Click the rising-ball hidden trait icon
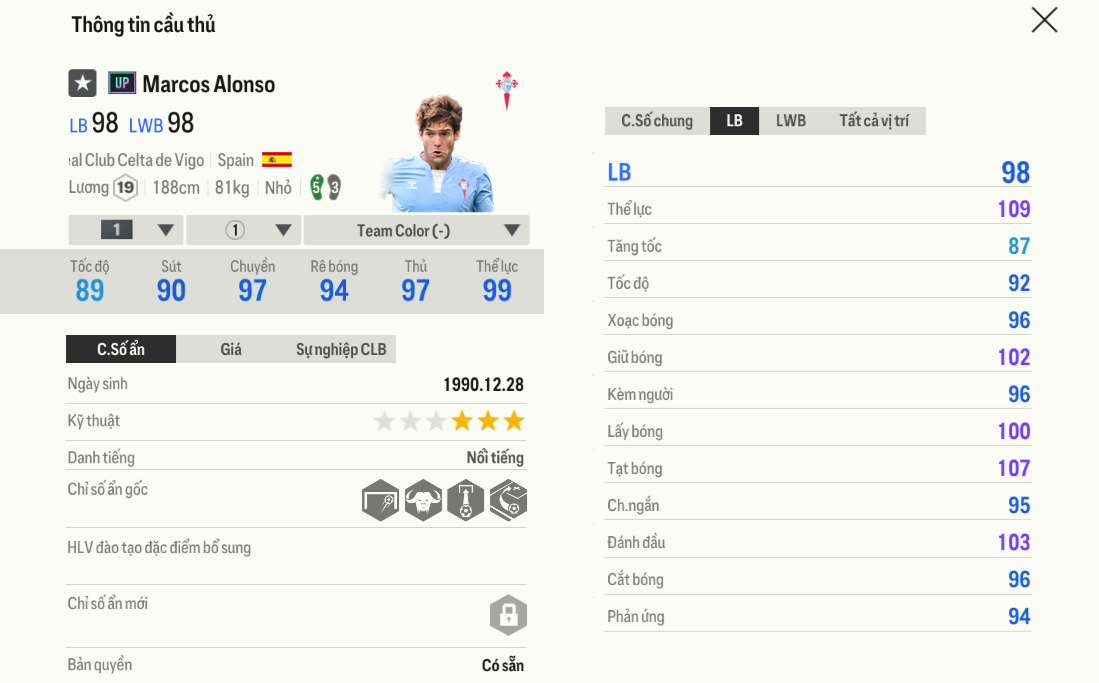The width and height of the screenshot is (1099, 683). click(466, 500)
